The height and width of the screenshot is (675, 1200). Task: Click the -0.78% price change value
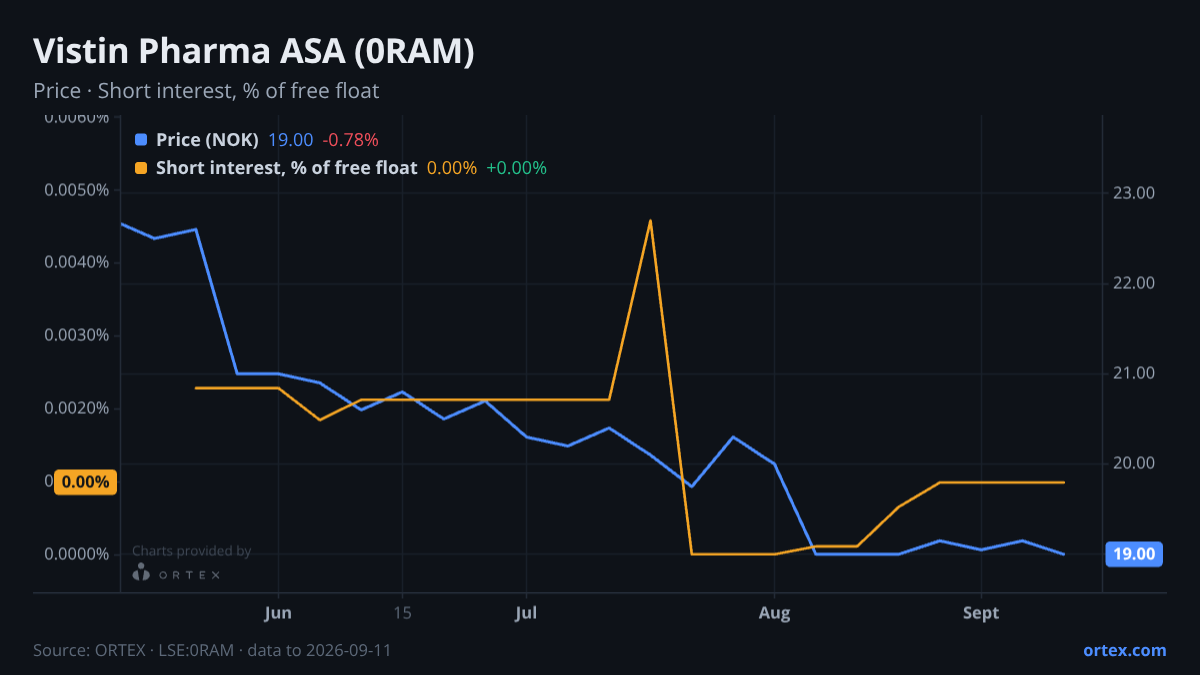[x=350, y=140]
